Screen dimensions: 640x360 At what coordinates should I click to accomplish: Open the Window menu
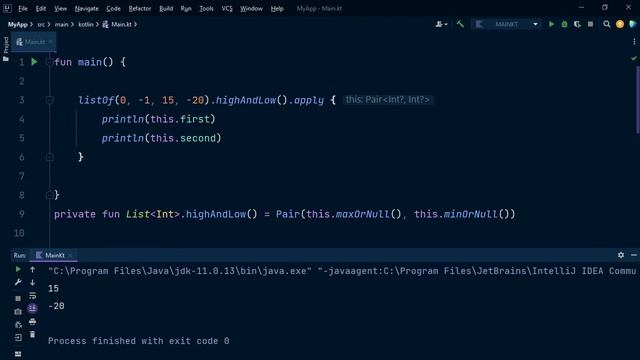(x=251, y=8)
